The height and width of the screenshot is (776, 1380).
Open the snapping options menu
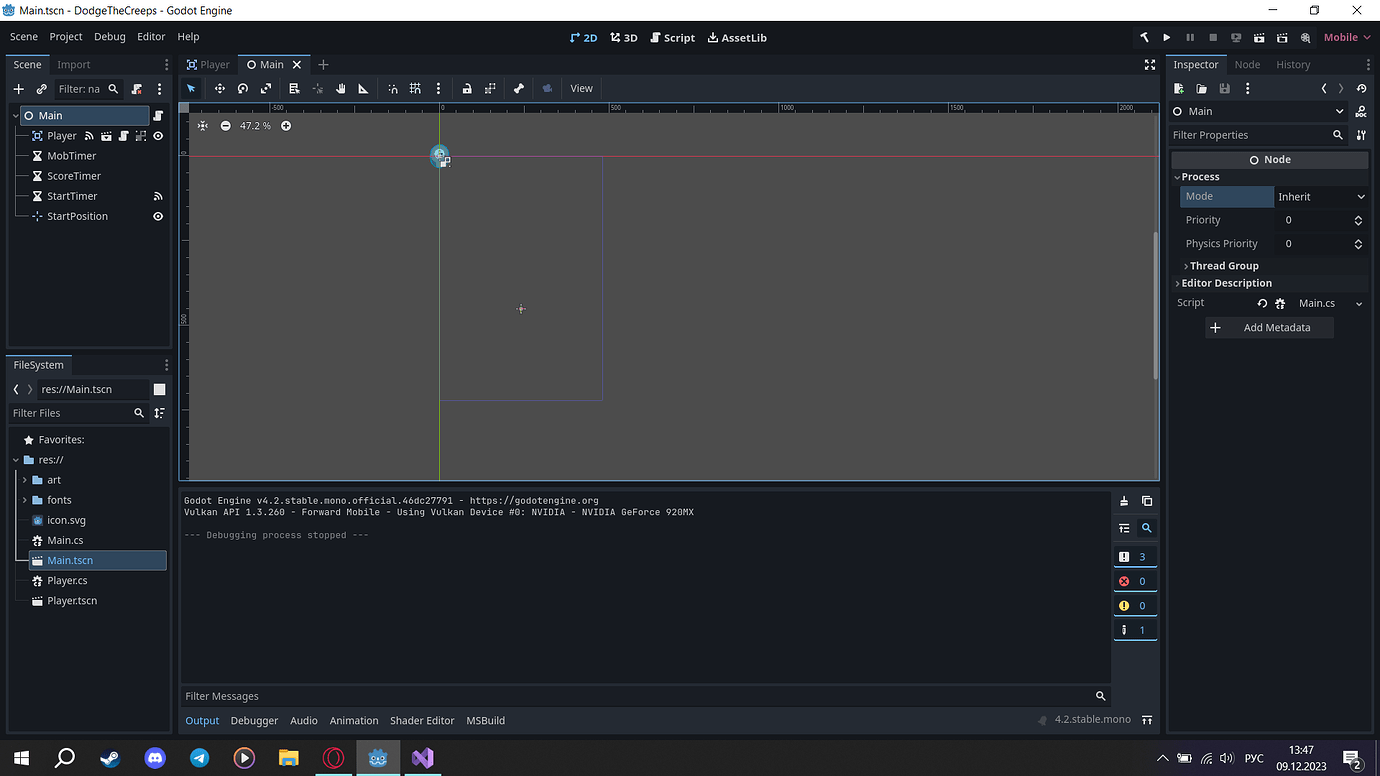tap(438, 88)
